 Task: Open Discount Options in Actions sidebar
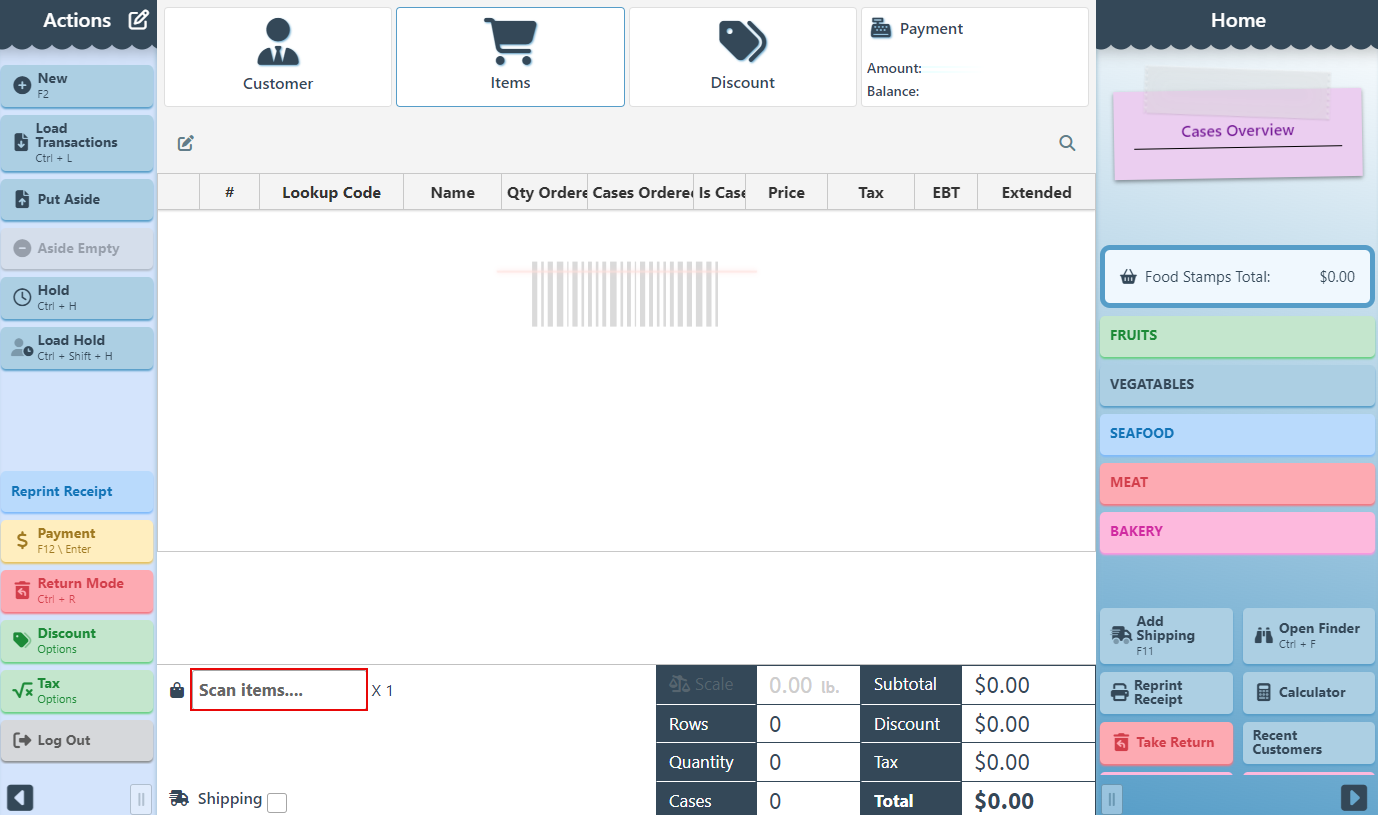coord(77,641)
